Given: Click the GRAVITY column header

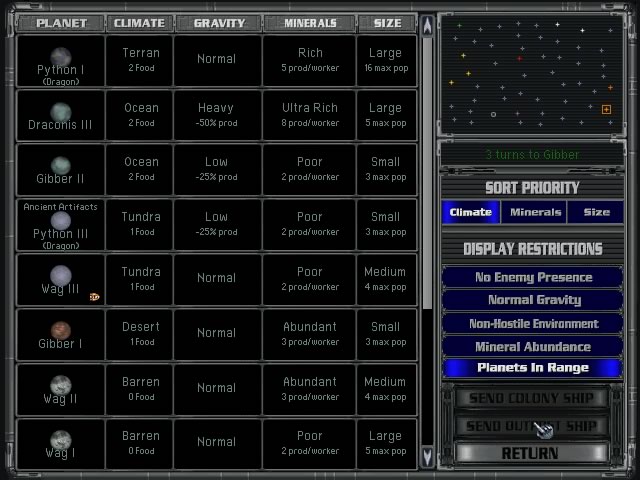Looking at the screenshot, I should (219, 23).
